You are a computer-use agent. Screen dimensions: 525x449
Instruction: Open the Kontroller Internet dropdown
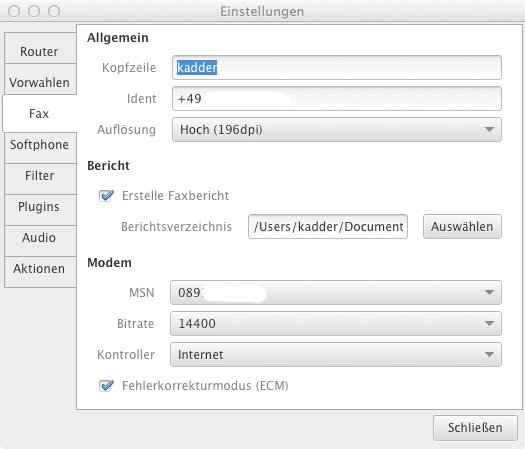[x=335, y=355]
